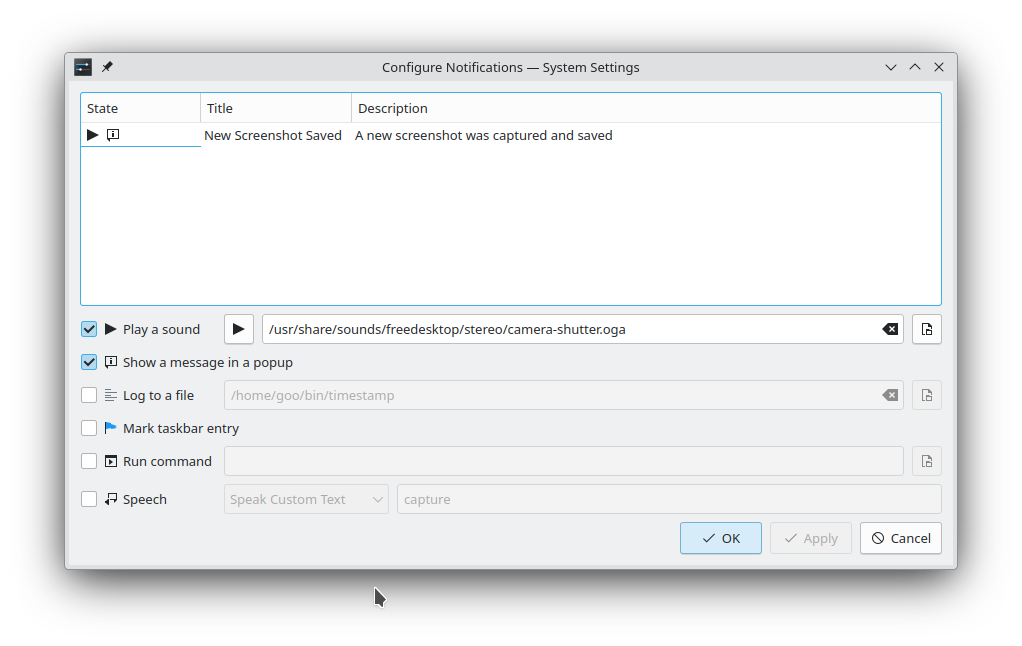Click the State column header
Viewport: 1022px width, 646px height.
coord(140,108)
